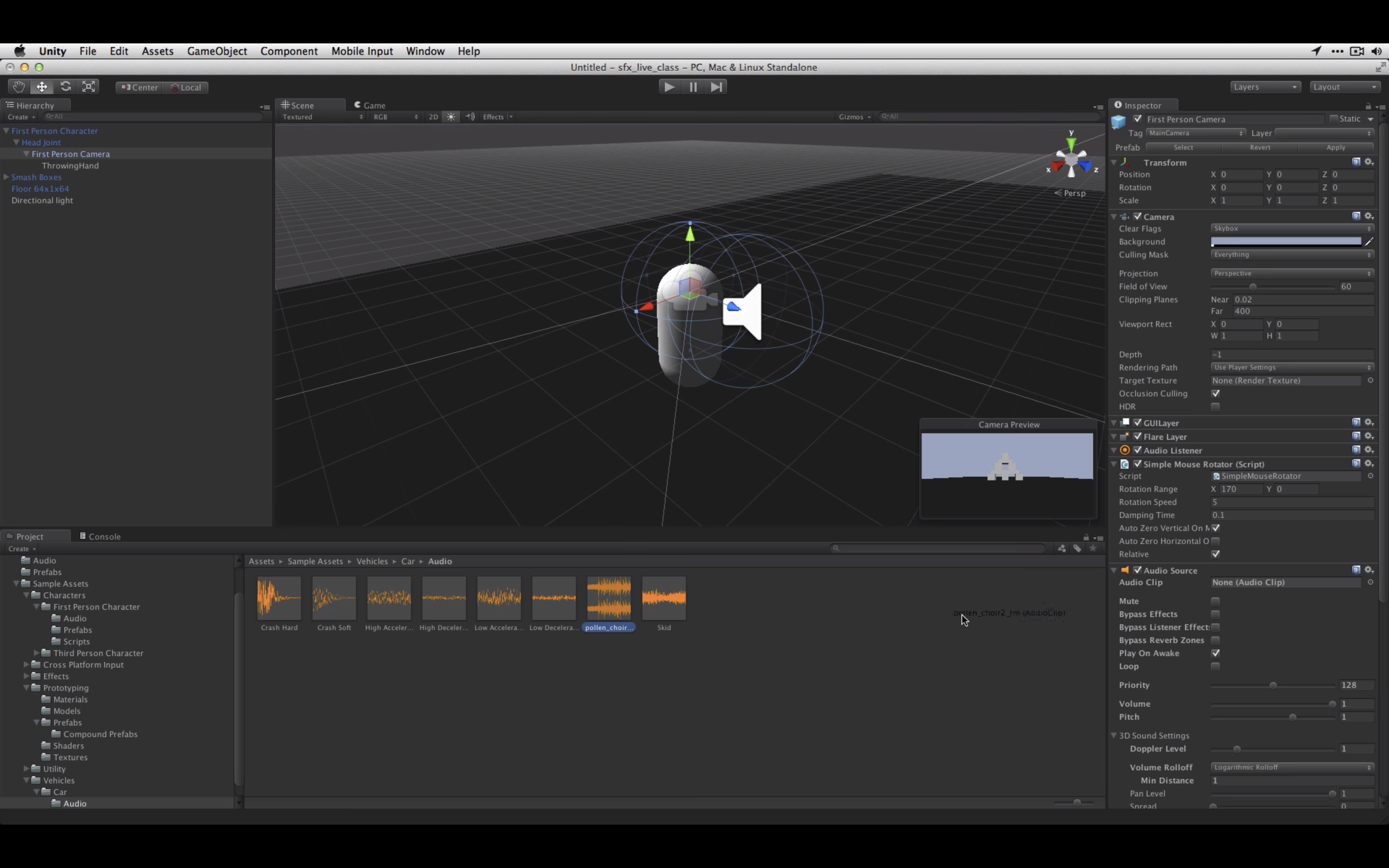The image size is (1389, 868).
Task: Toggle scene lighting with the sun icon
Action: pos(451,117)
